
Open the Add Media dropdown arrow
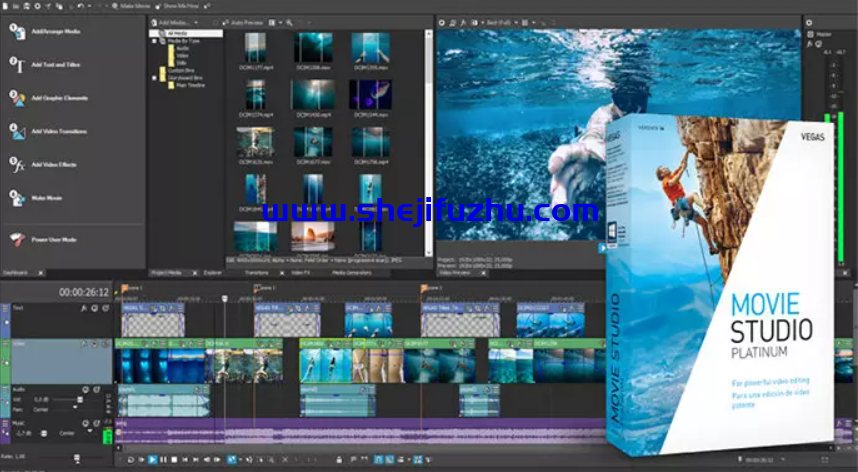[x=196, y=22]
